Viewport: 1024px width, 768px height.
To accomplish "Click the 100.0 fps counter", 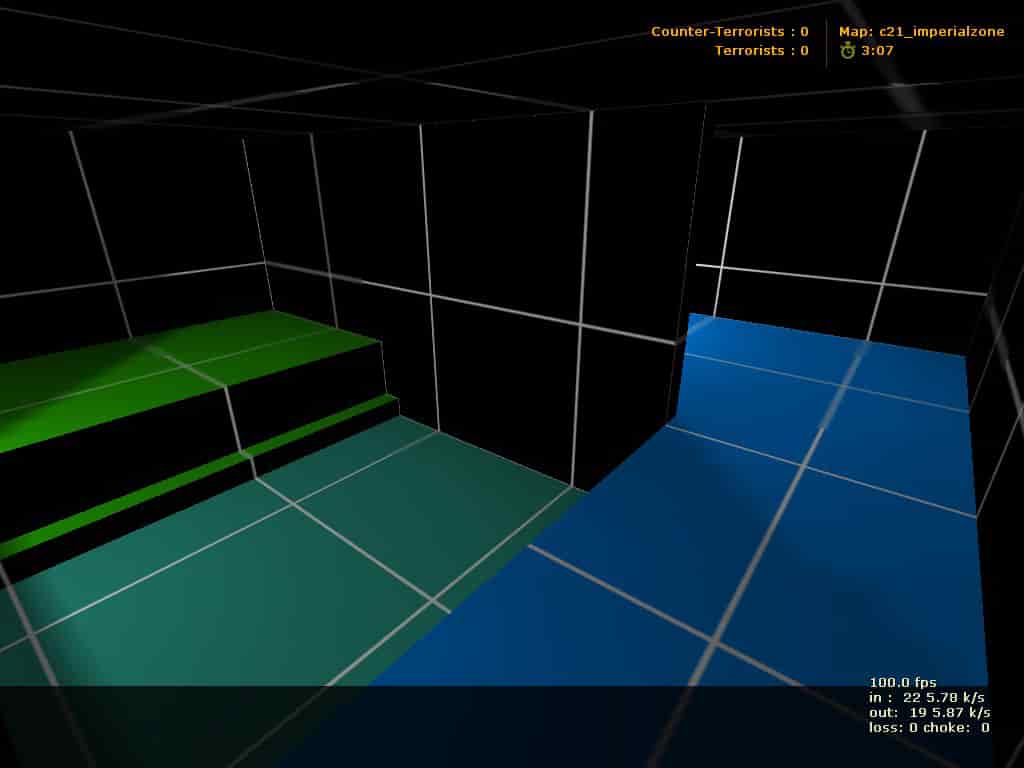I will (x=903, y=682).
